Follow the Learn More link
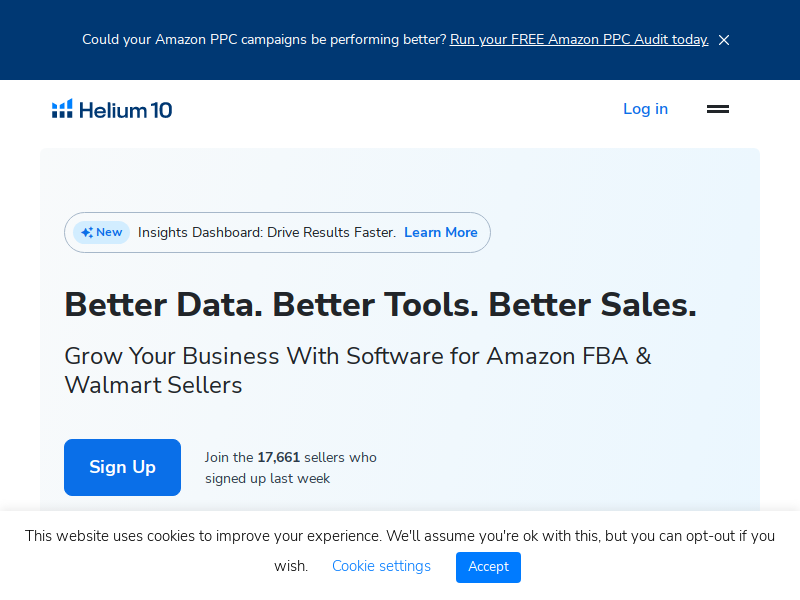800x600 pixels. [441, 233]
